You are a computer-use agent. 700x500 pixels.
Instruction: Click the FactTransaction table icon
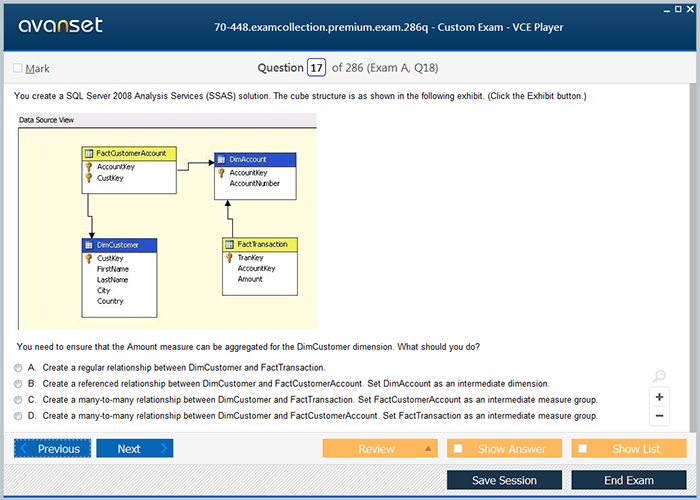(x=229, y=244)
